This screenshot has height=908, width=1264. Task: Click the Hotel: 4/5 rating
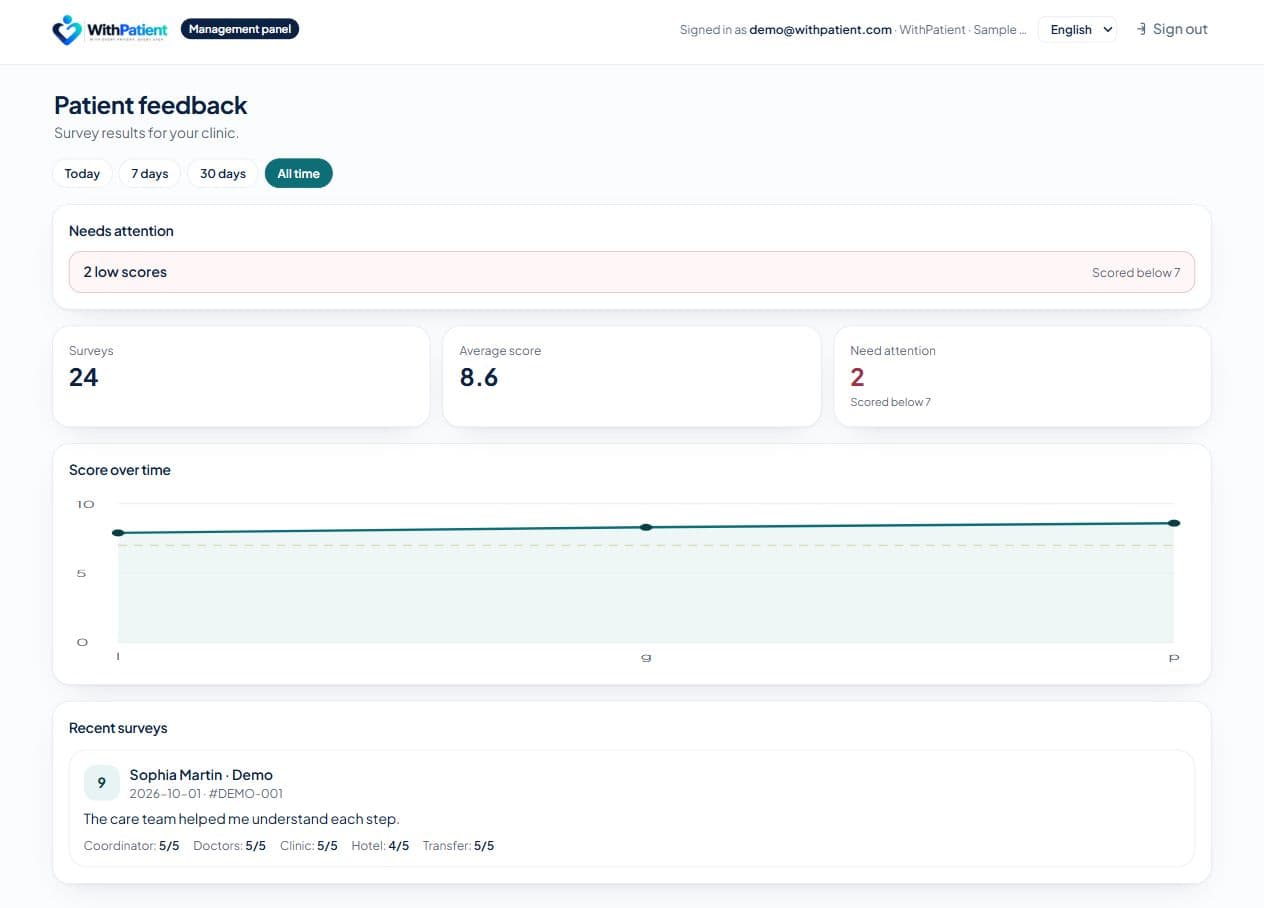click(380, 846)
